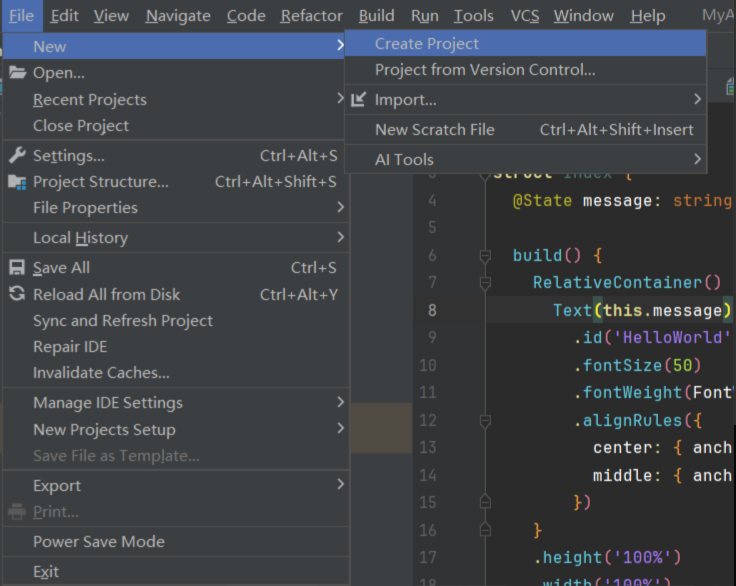
Task: Collapse the alignRules fold marker
Action: tap(485, 421)
